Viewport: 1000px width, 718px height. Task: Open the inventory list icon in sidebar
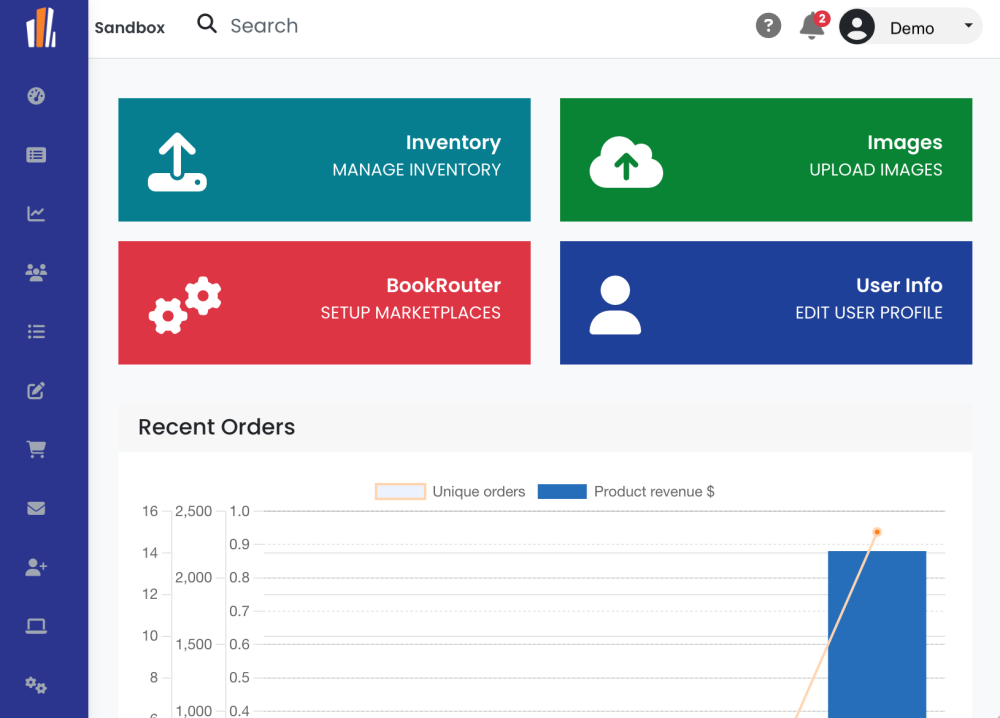click(x=36, y=154)
